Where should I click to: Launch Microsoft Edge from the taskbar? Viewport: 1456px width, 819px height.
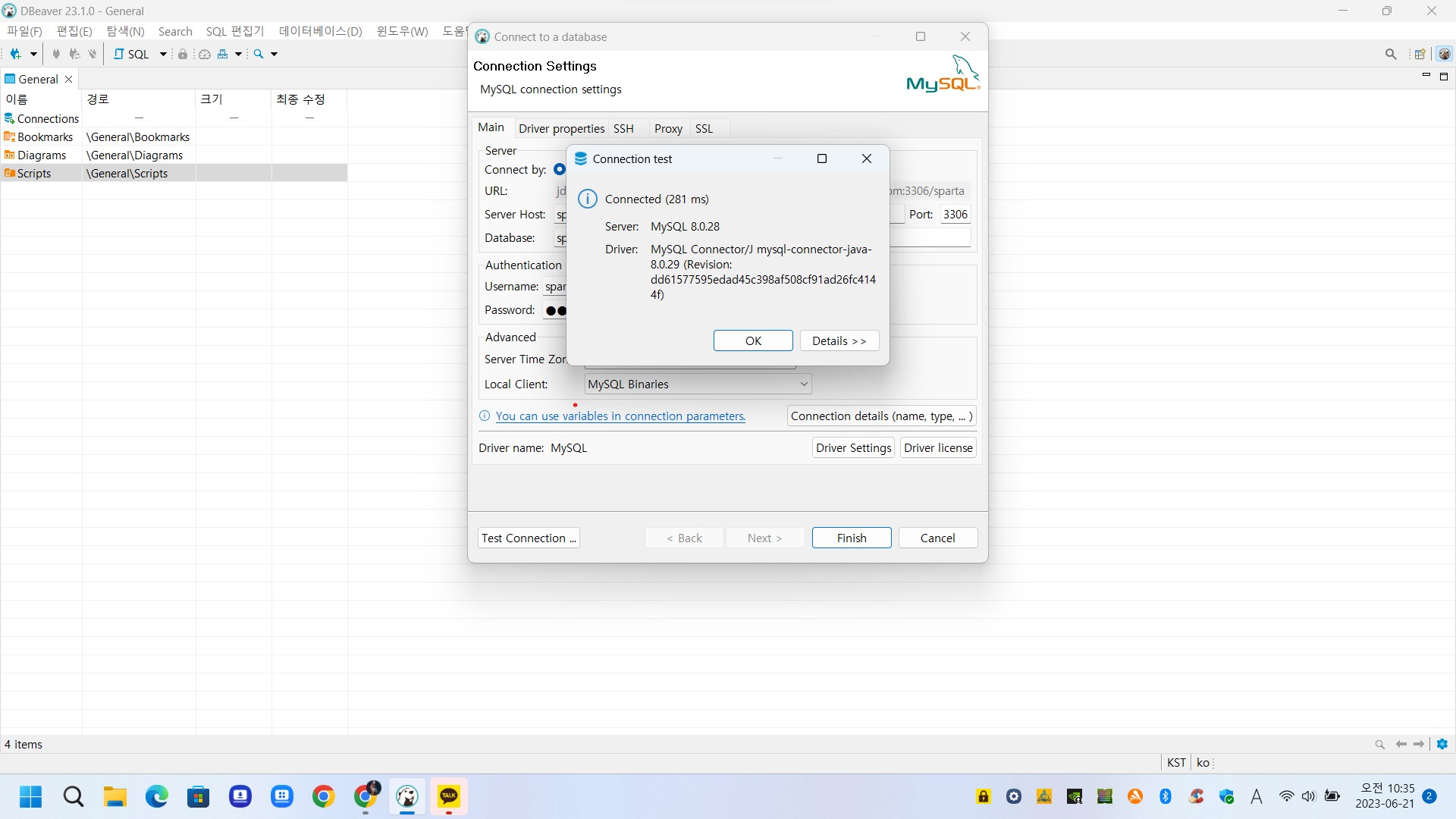pos(157,796)
